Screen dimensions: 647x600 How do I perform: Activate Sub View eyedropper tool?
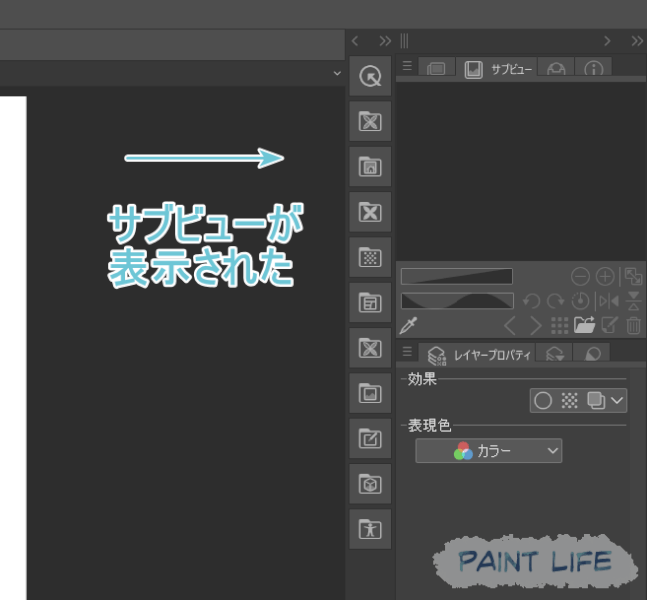pyautogui.click(x=409, y=325)
